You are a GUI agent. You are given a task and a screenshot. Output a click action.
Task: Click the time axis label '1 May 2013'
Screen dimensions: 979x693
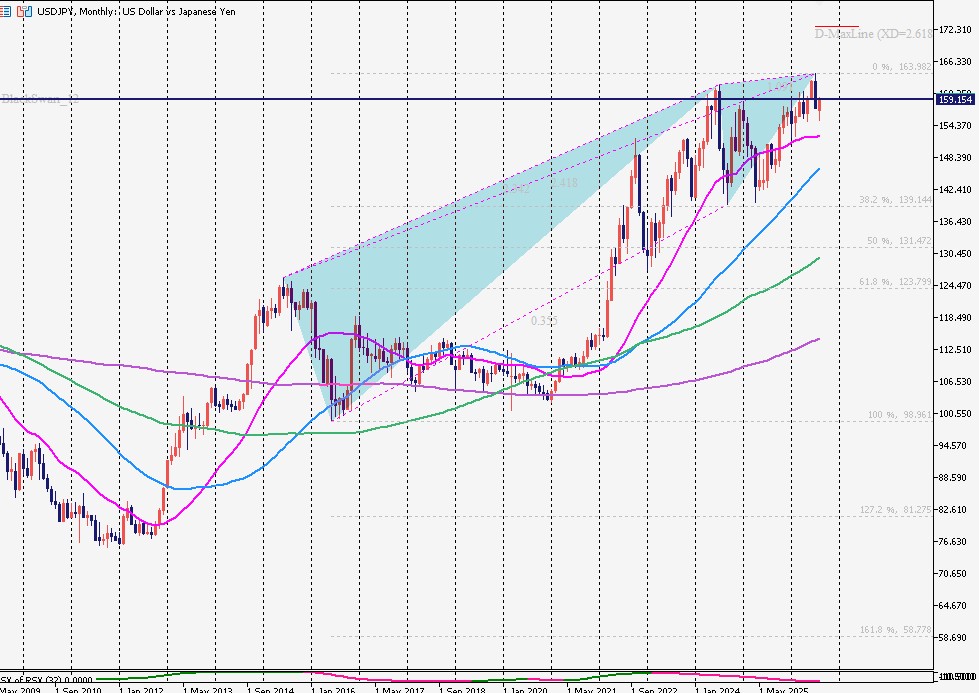click(208, 689)
